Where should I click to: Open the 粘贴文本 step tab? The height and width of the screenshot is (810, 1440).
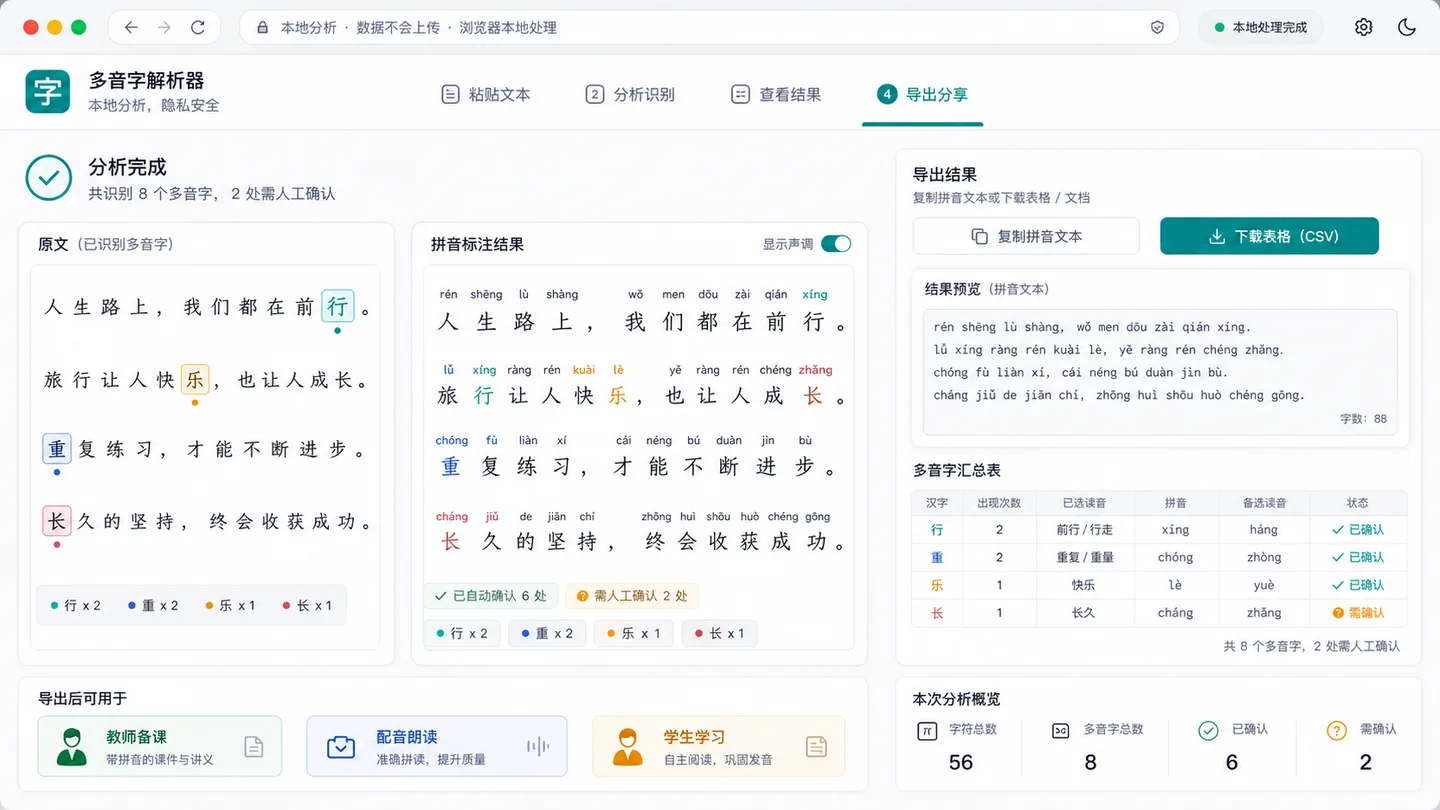486,95
